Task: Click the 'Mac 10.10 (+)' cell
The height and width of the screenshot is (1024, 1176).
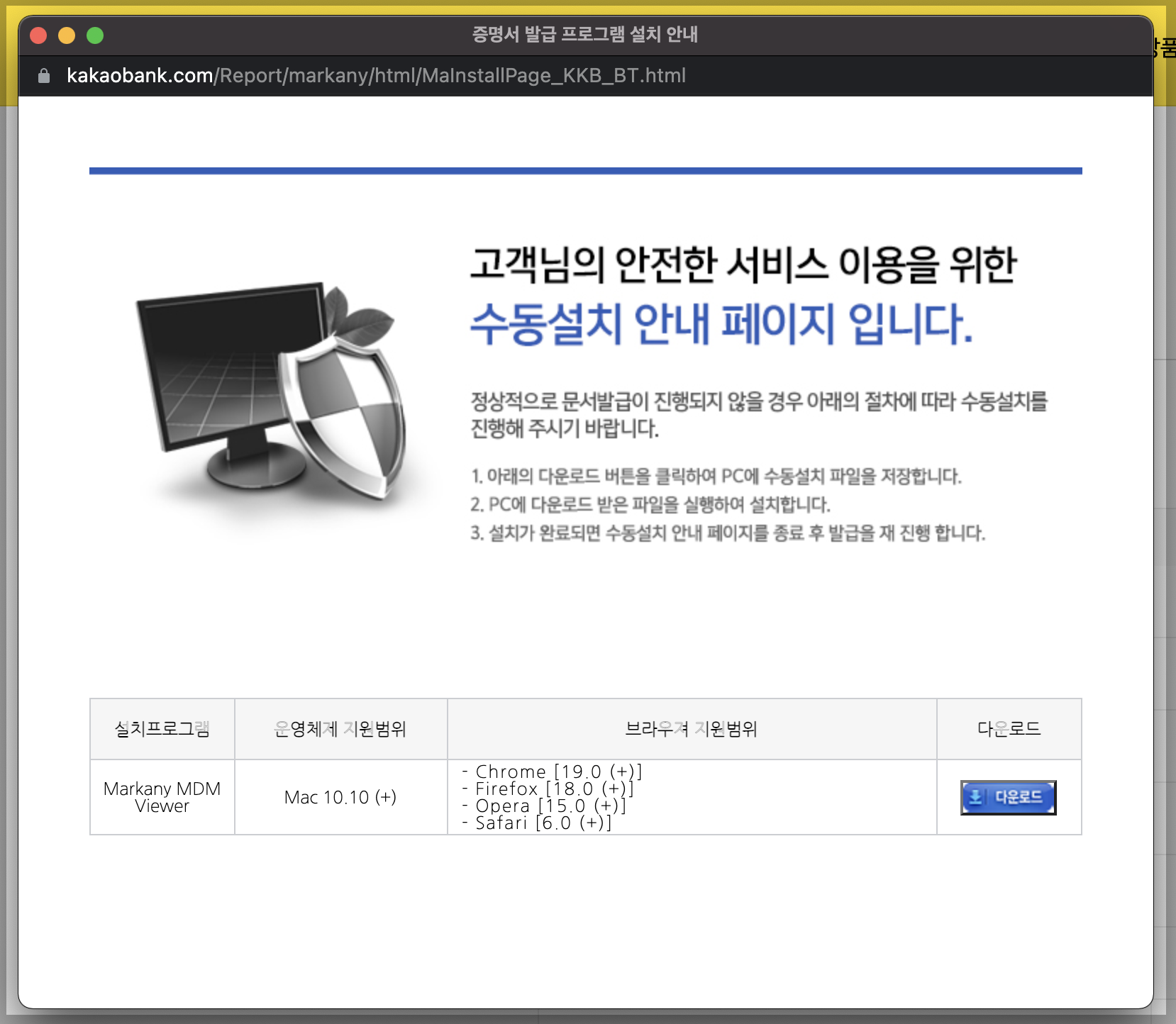Action: click(340, 797)
